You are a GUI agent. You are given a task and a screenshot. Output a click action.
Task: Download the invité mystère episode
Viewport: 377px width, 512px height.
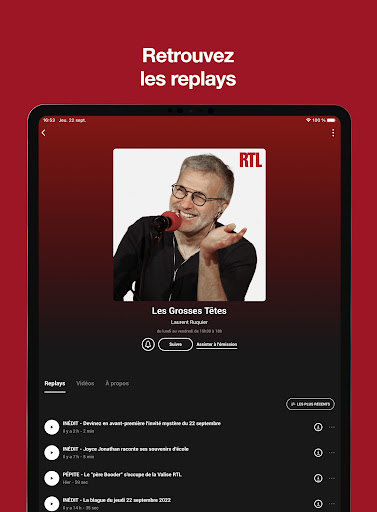[318, 427]
